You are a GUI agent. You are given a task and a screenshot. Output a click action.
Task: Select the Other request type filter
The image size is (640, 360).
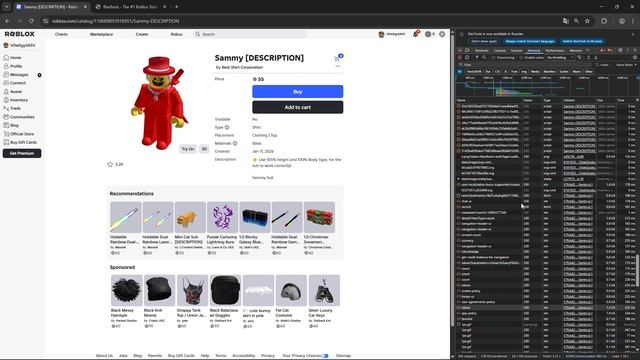click(x=589, y=71)
